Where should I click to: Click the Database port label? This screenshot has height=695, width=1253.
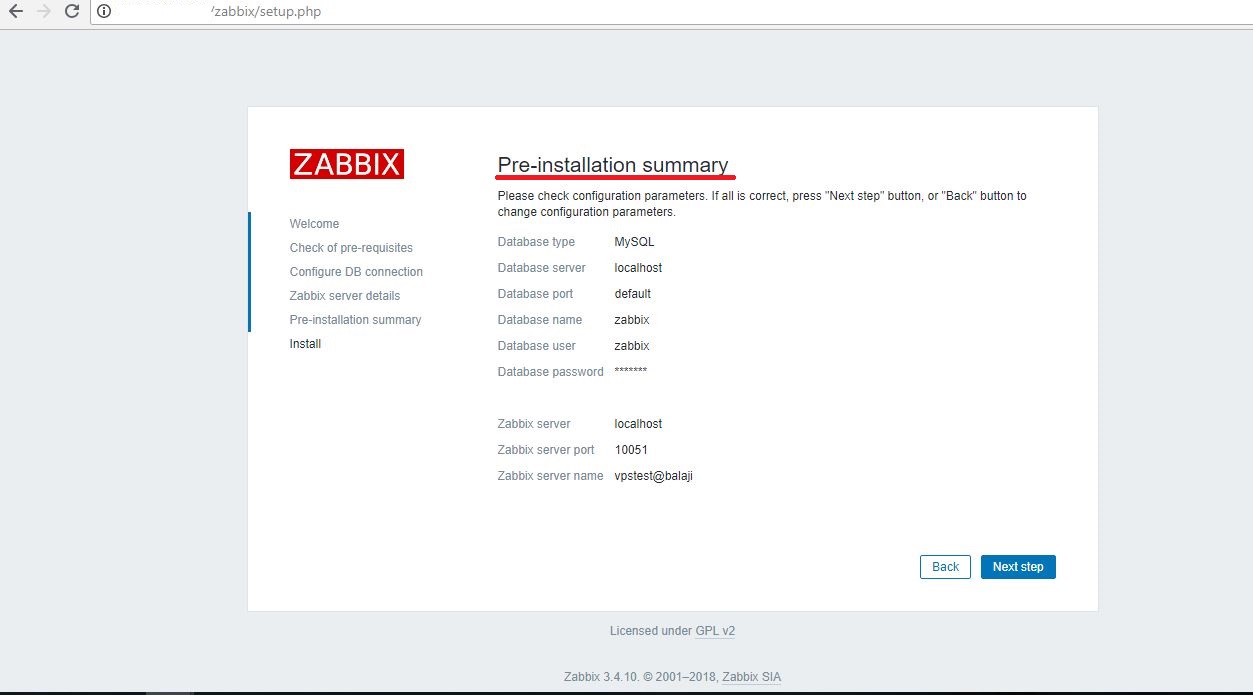pos(535,294)
